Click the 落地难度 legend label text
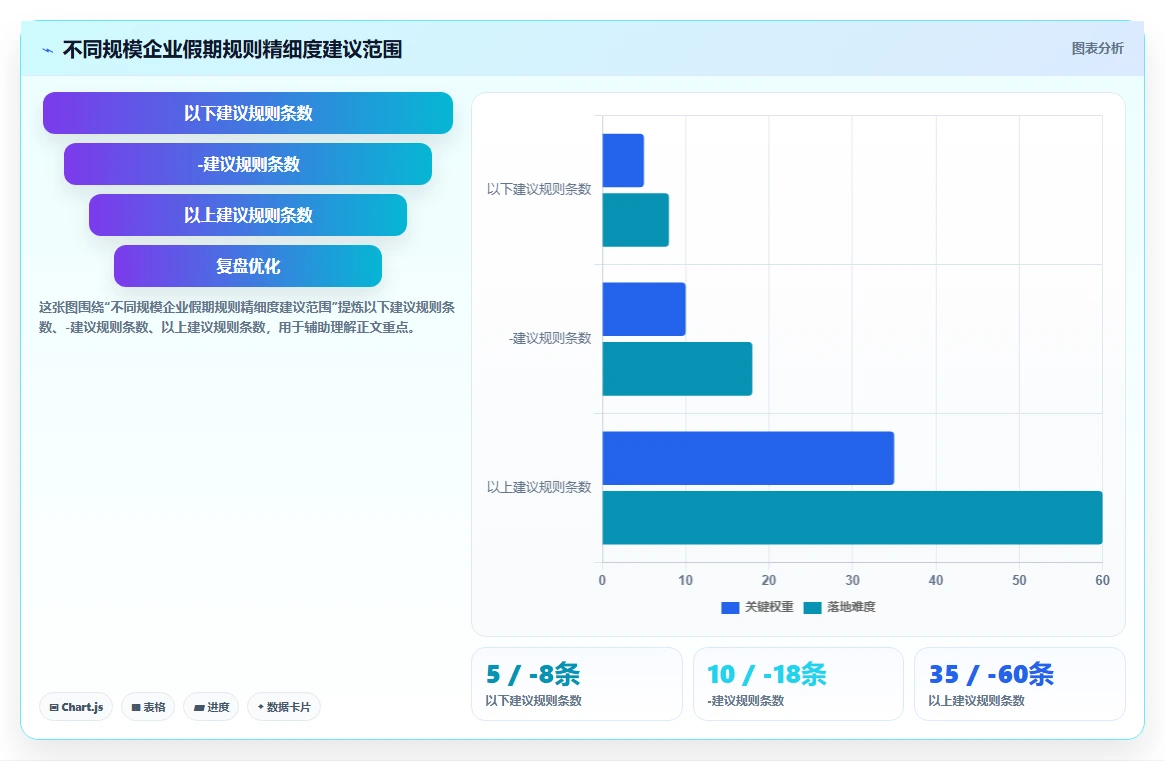 click(851, 607)
